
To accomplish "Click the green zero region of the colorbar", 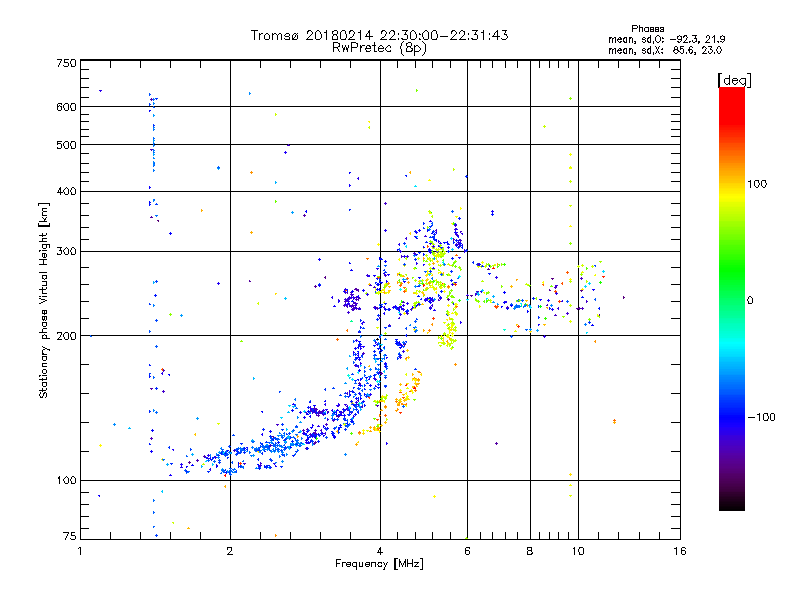I will [732, 300].
